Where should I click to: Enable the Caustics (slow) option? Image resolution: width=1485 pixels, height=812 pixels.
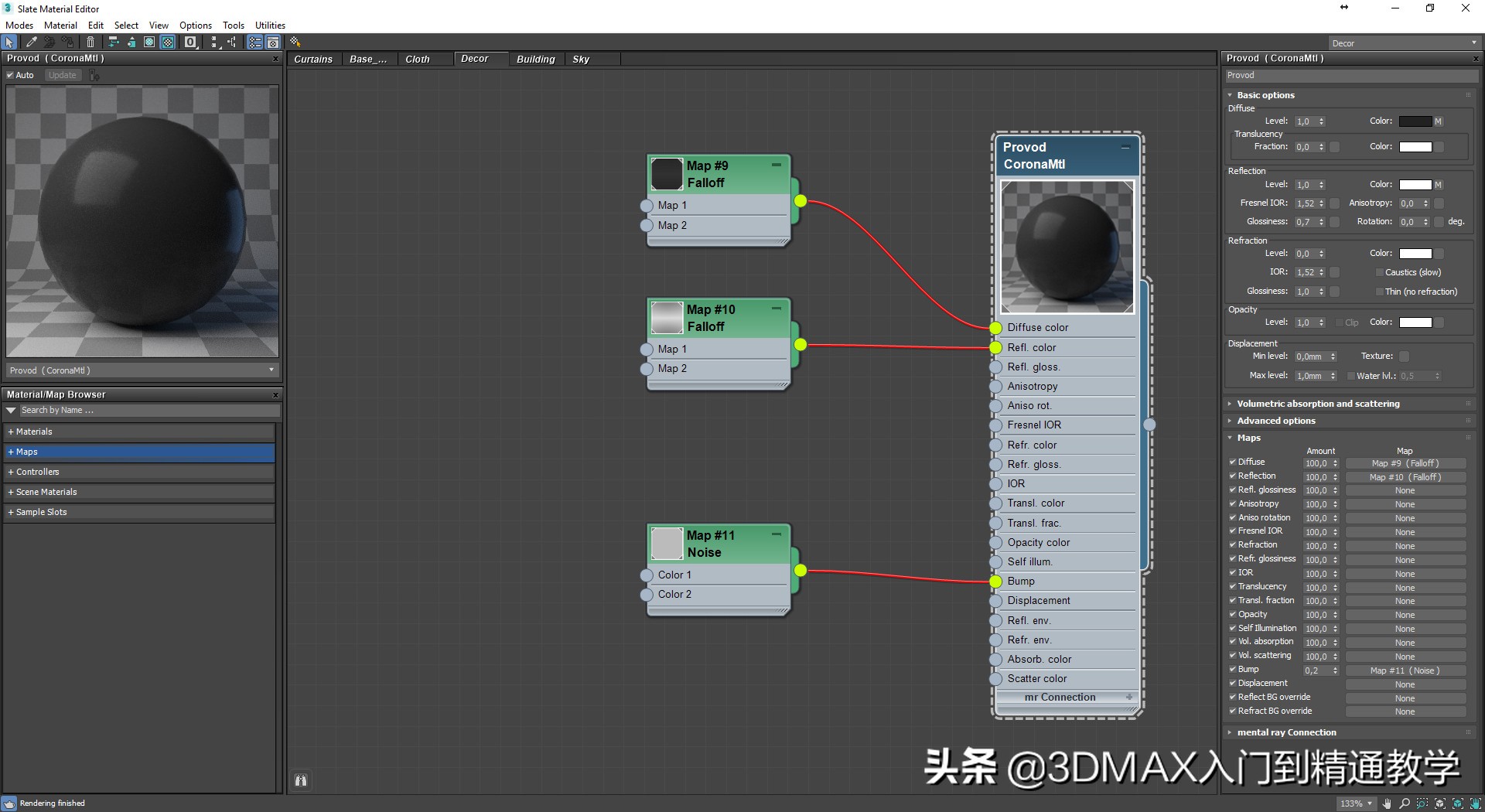click(1379, 272)
